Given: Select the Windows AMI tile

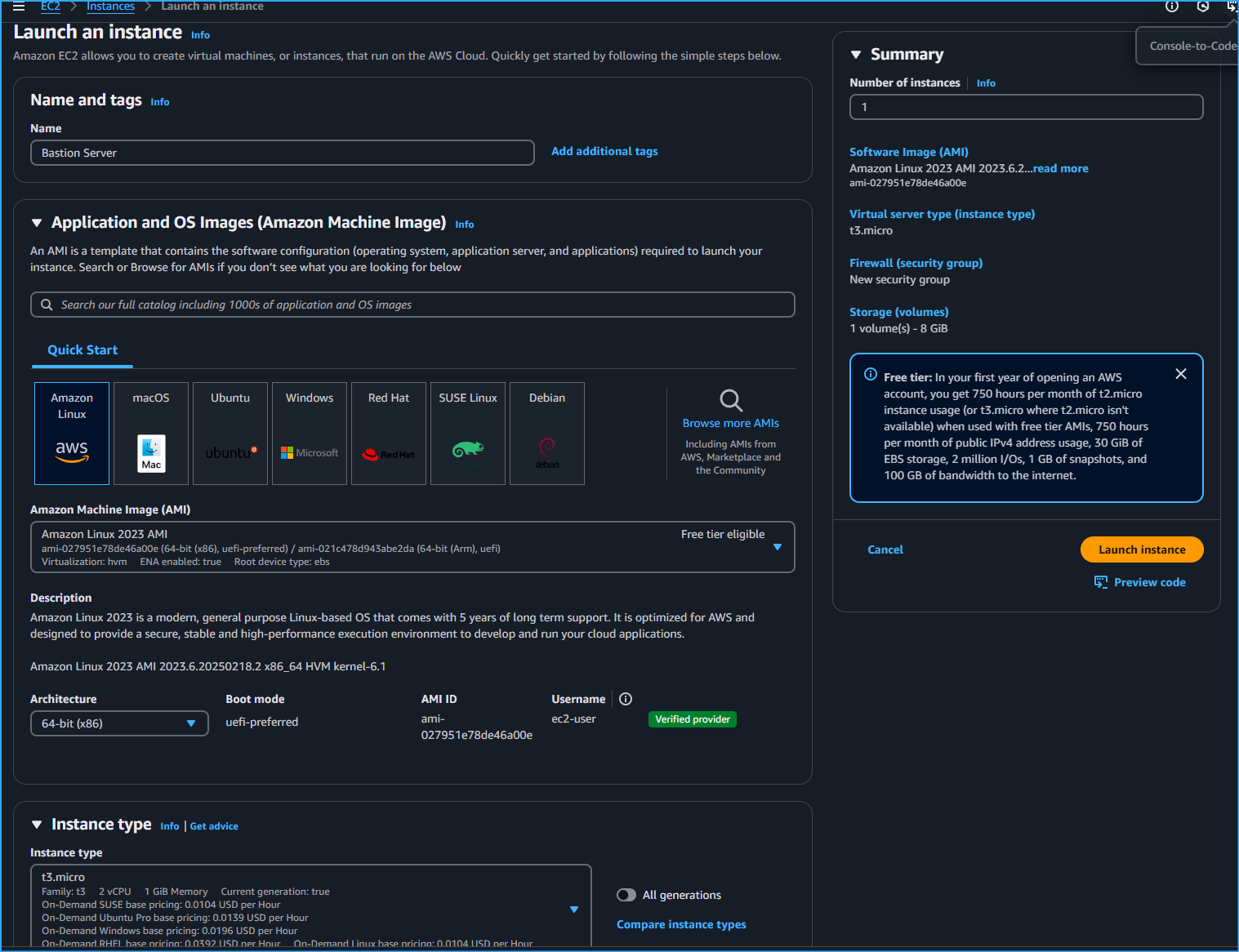Looking at the screenshot, I should pos(309,433).
